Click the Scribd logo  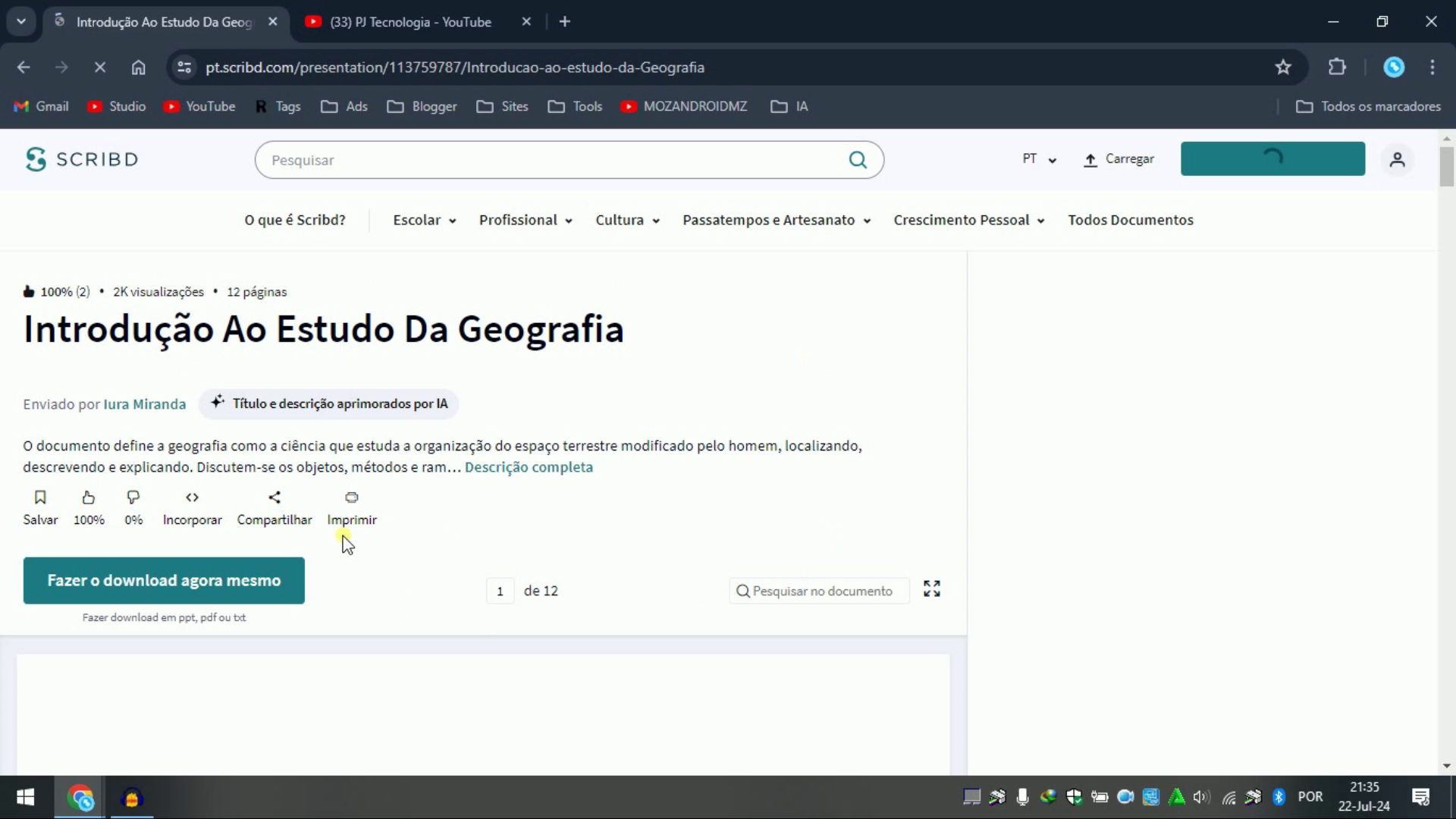click(x=81, y=159)
